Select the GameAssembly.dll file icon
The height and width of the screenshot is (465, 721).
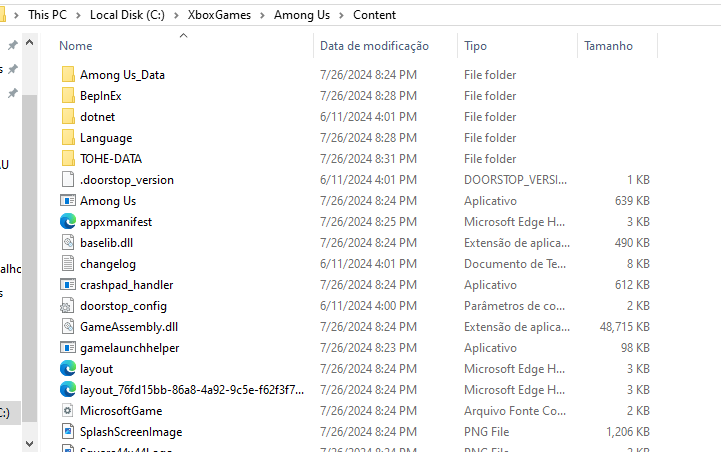click(67, 327)
